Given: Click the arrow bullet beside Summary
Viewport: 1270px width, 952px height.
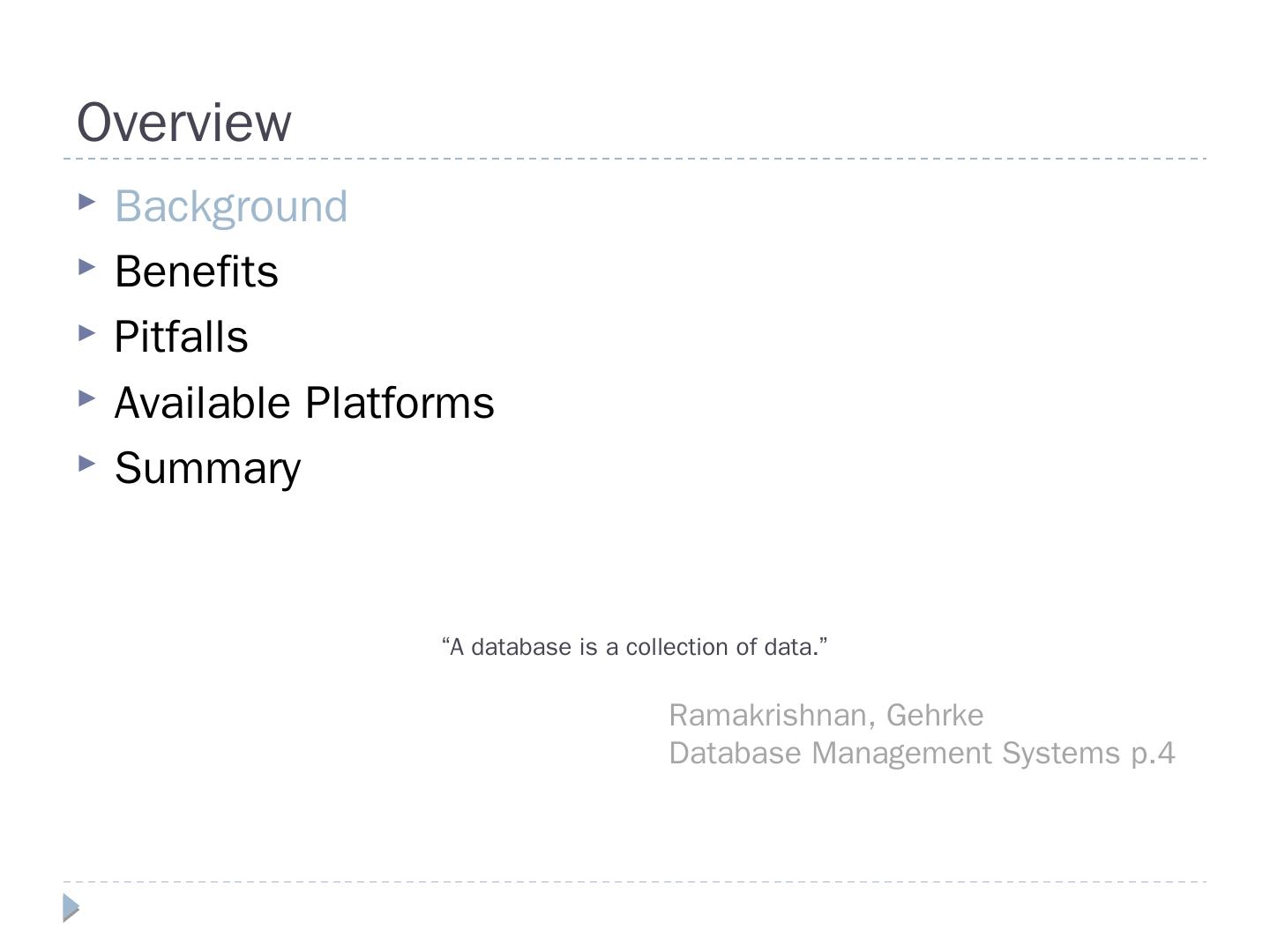Looking at the screenshot, I should pos(86,464).
